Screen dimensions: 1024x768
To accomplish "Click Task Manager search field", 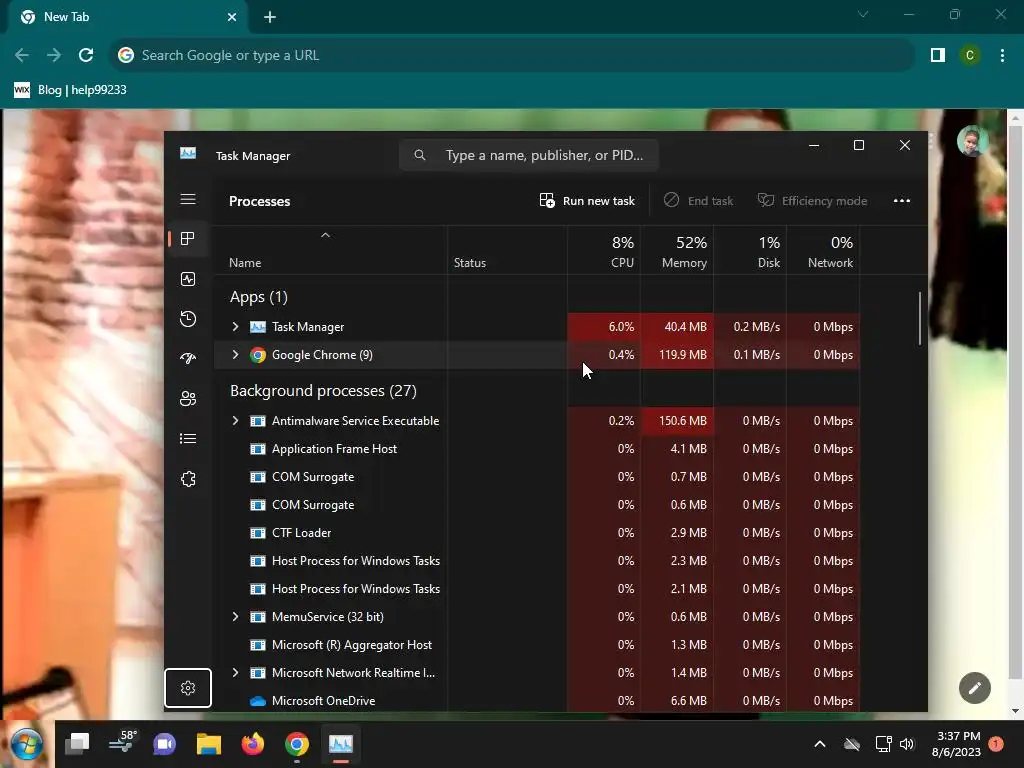I will [x=529, y=155].
